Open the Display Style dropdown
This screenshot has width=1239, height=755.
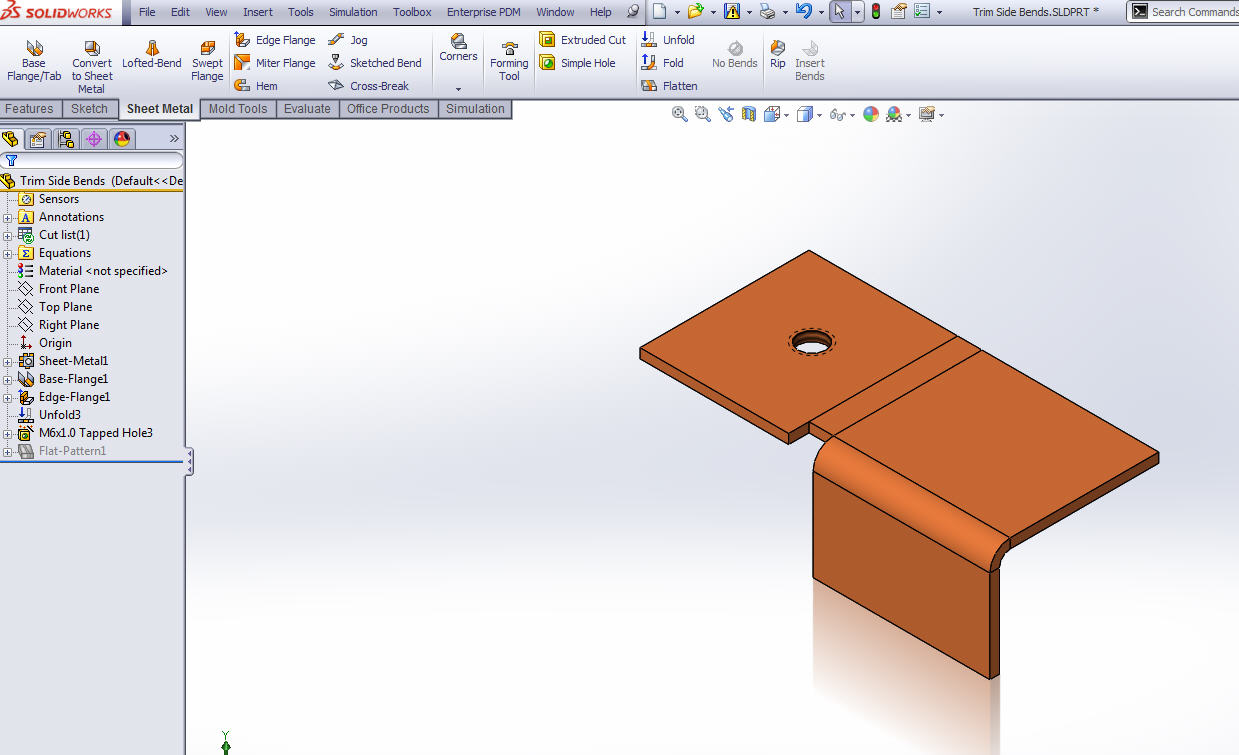click(x=820, y=115)
